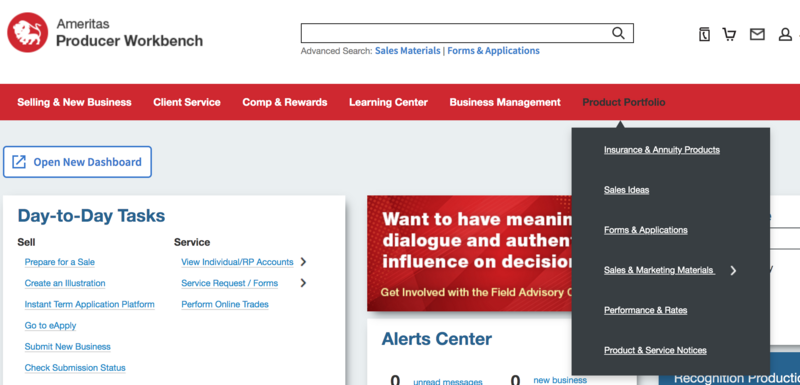Click the Open New Dashboard button

tap(78, 162)
